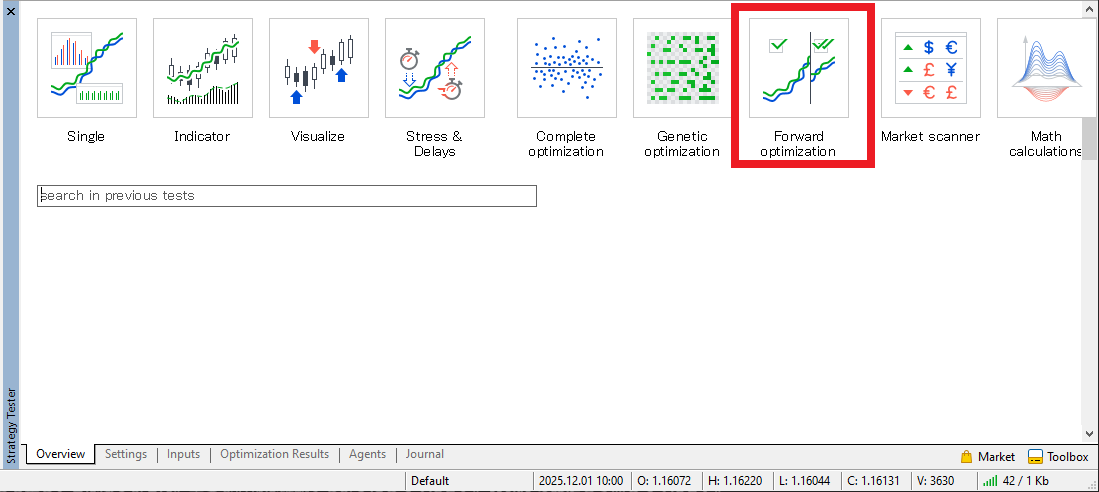Open the Single test mode icon

point(87,68)
